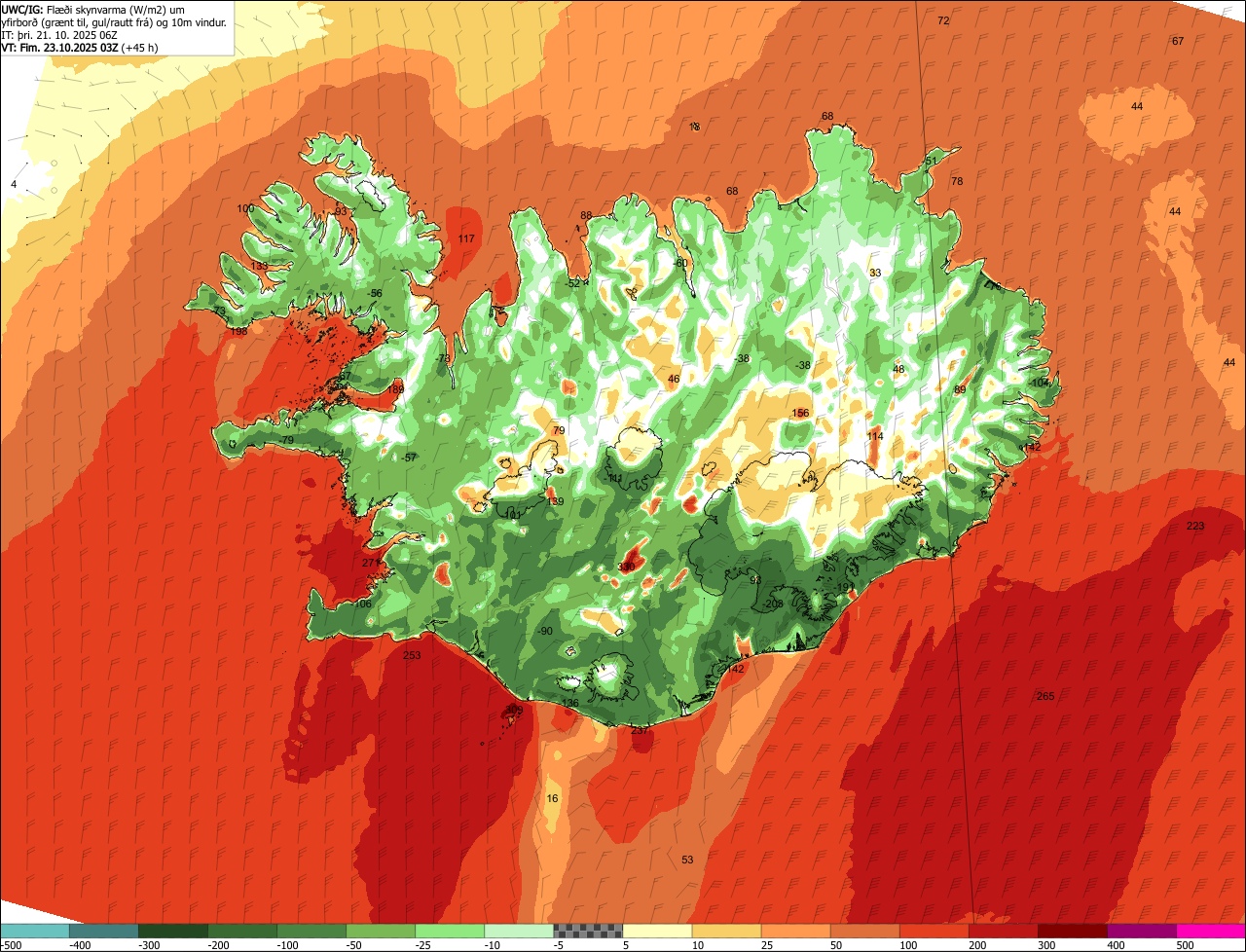
Task: Select the legend swatch between -200 and -100
Action: coord(241,931)
